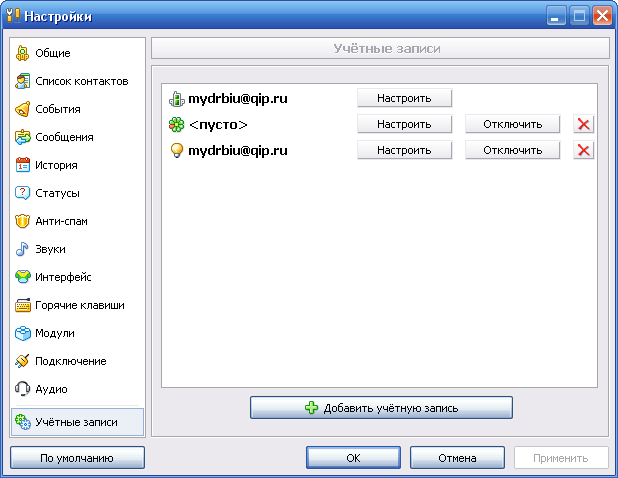This screenshot has height=478, width=618.
Task: Select the Учётные записи sidebar entry
Action: tap(78, 422)
